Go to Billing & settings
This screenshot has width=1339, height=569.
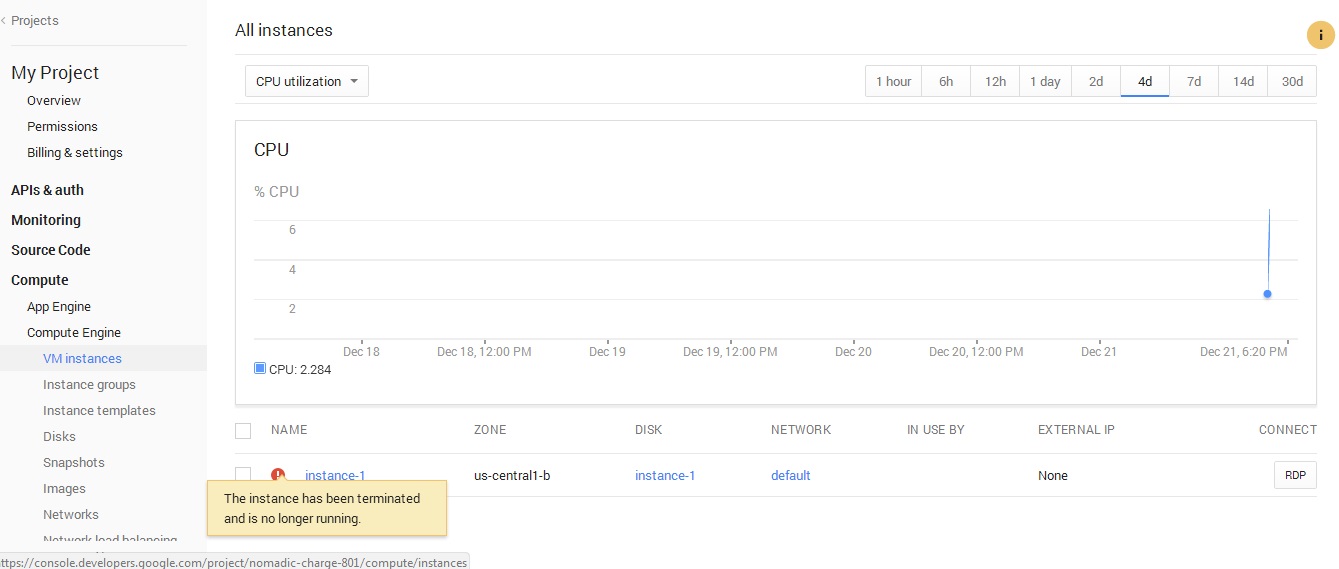pos(75,153)
